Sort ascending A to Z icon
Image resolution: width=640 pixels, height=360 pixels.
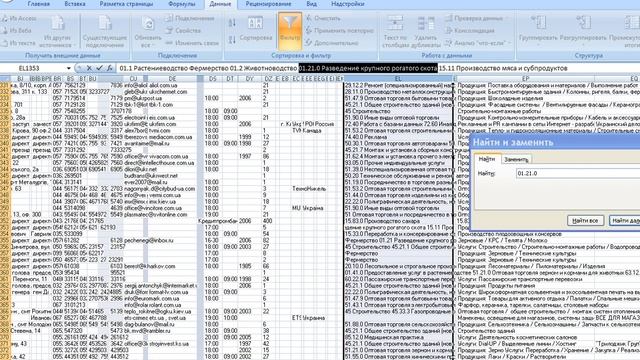coord(232,23)
